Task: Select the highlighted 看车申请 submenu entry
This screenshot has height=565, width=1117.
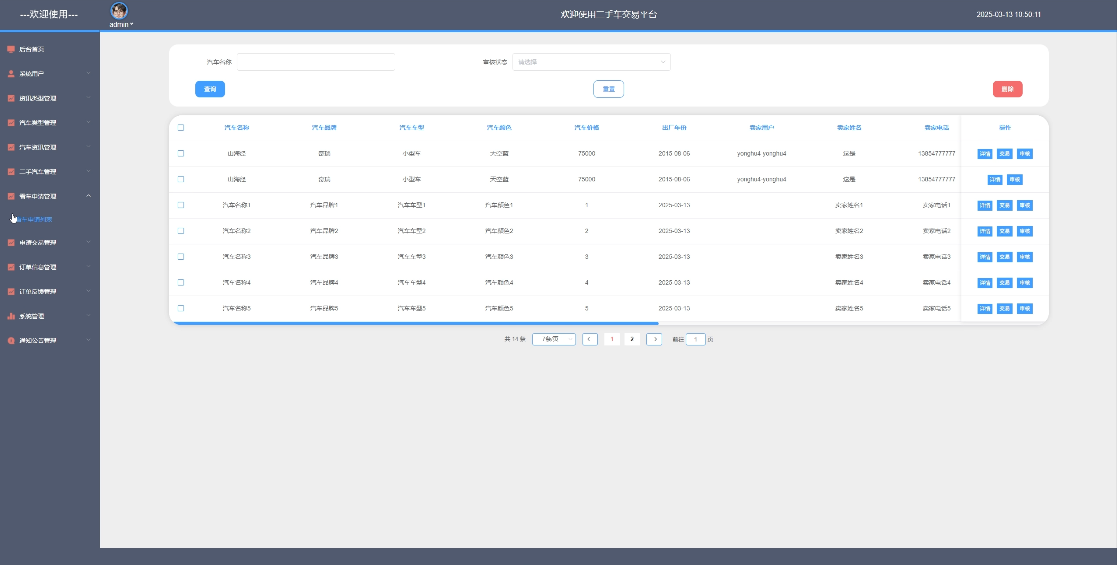Action: tap(34, 219)
